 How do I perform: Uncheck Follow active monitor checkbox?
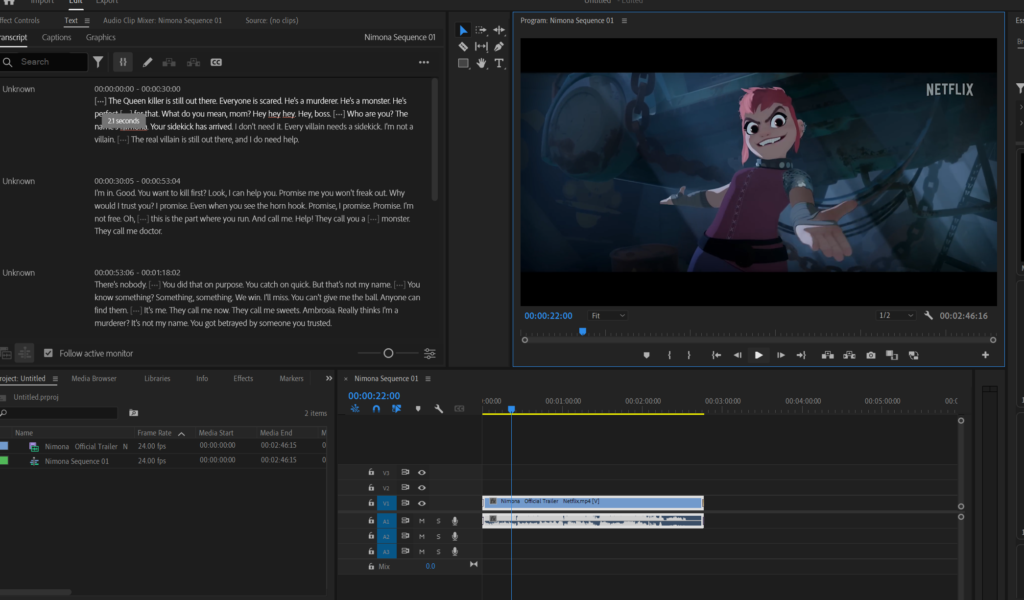48,353
